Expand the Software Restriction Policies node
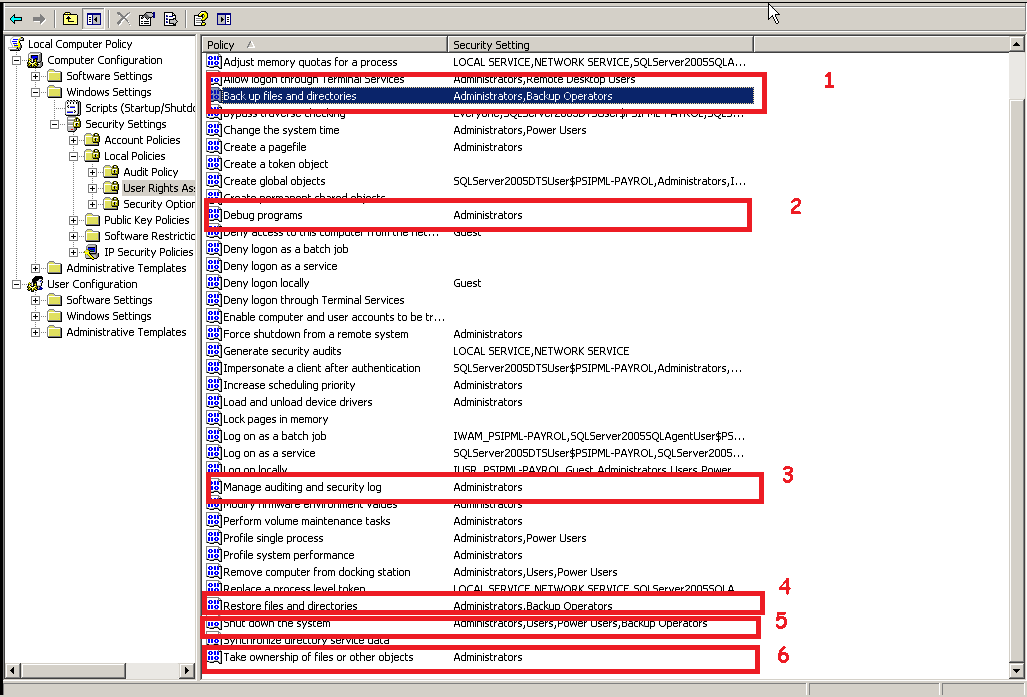This screenshot has height=697, width=1027. 73,236
